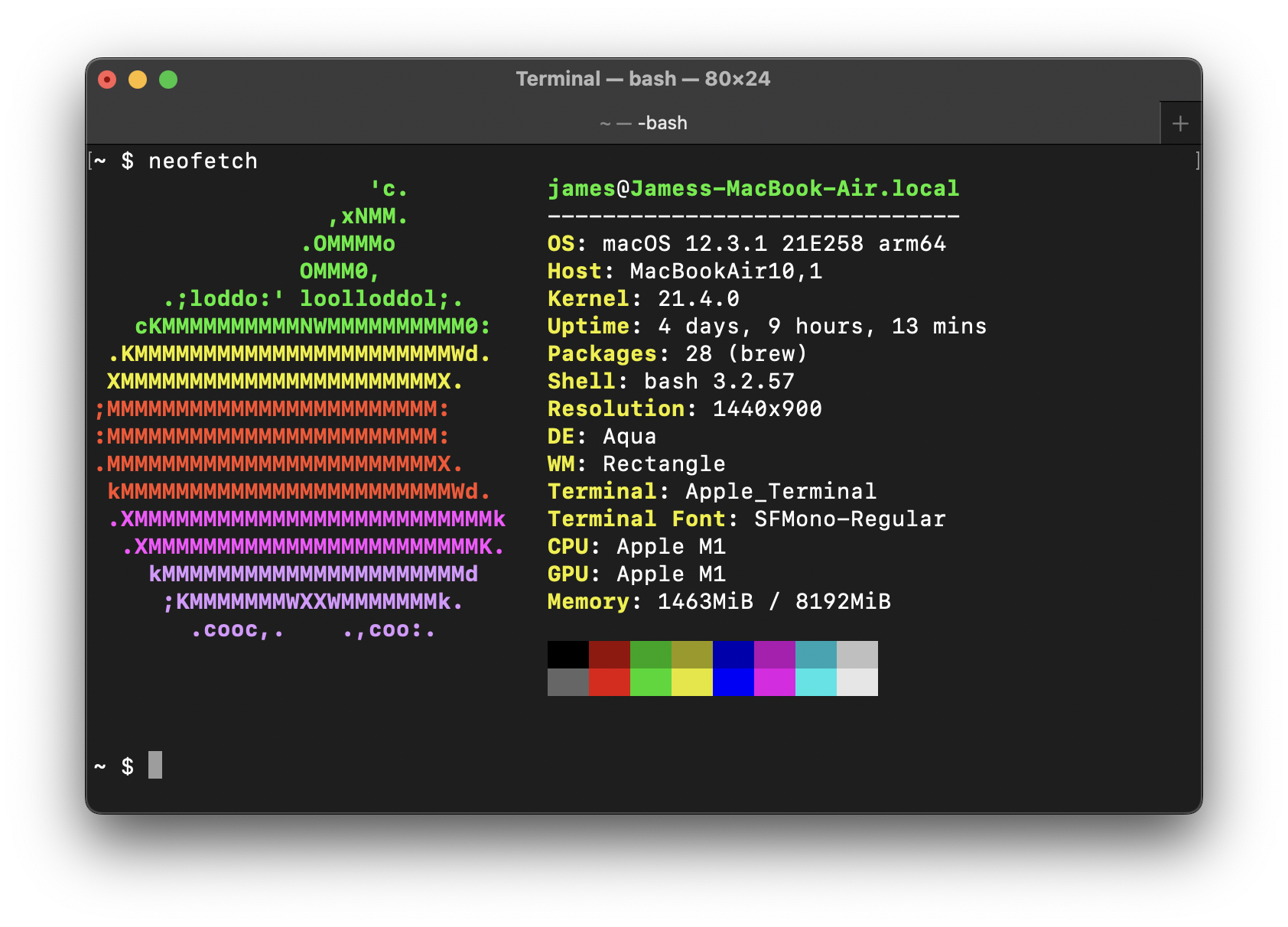Click the OS: macOS 12.3.1 line
Viewport: 1288px width, 927px height.
coord(746,243)
